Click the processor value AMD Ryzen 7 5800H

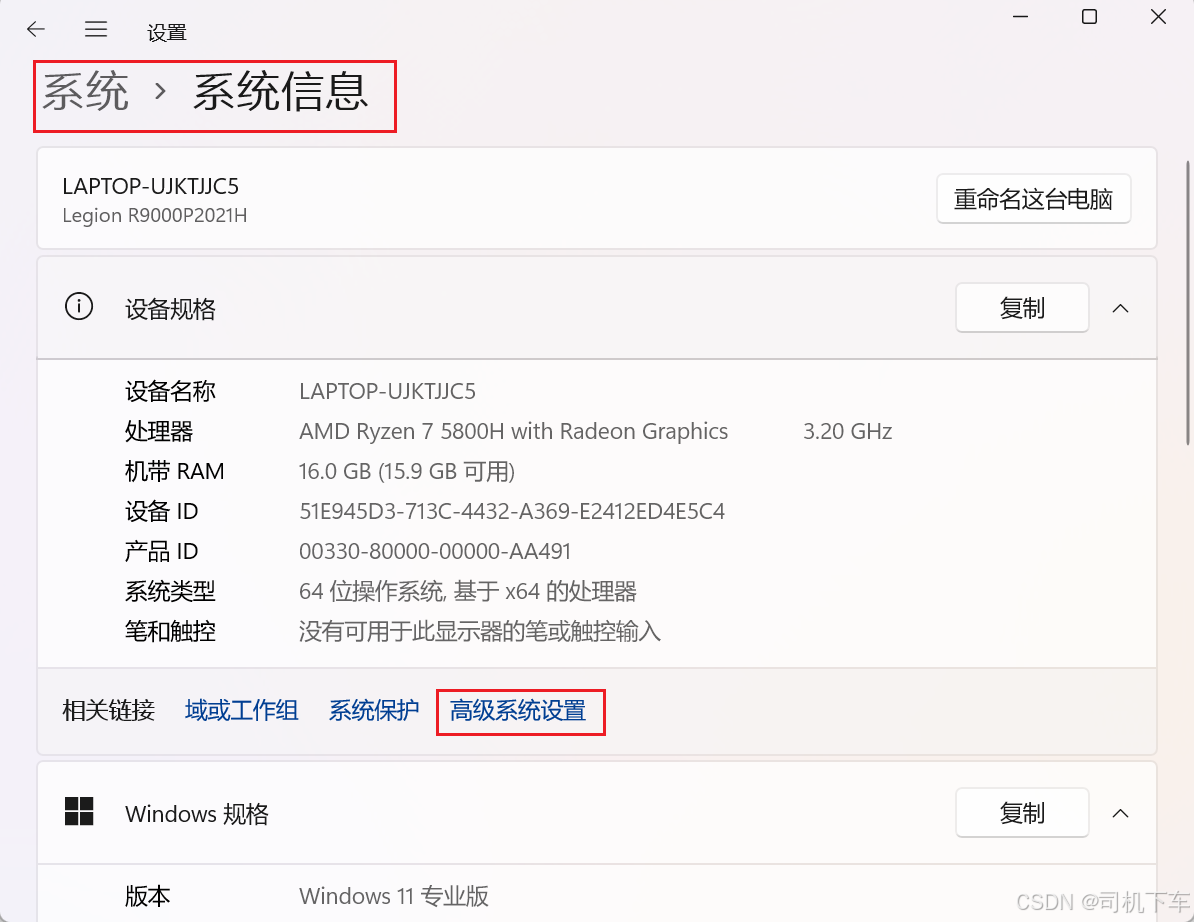click(513, 431)
